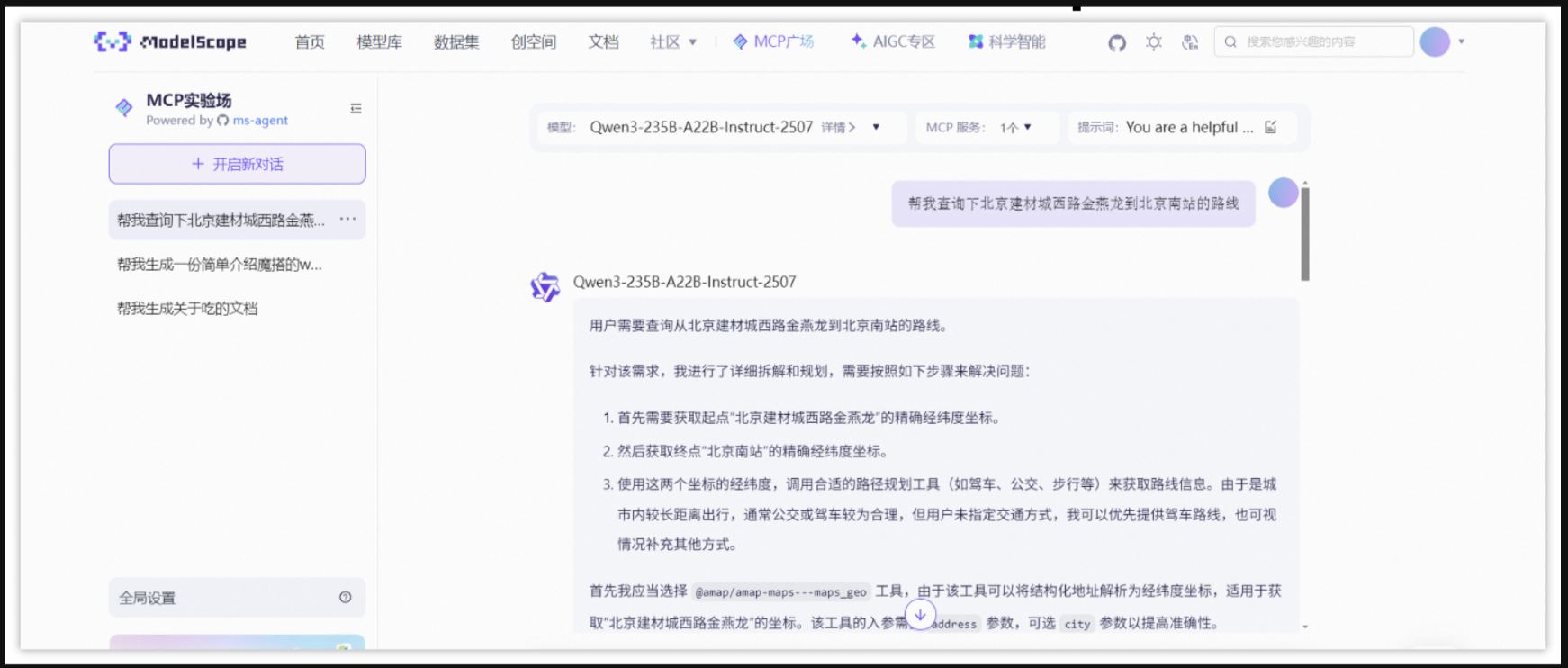Image resolution: width=1568 pixels, height=668 pixels.
Task: Click the user avatar beside the message
Action: pos(1283,193)
